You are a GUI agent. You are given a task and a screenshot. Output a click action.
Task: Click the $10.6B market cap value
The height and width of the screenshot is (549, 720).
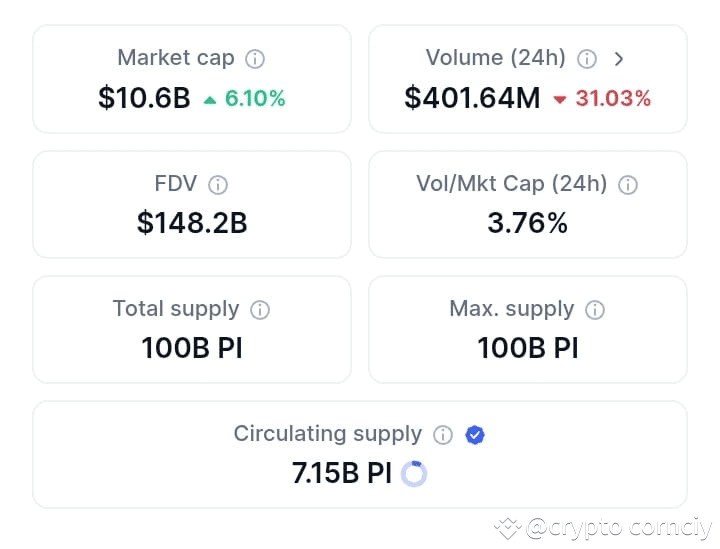coord(144,98)
